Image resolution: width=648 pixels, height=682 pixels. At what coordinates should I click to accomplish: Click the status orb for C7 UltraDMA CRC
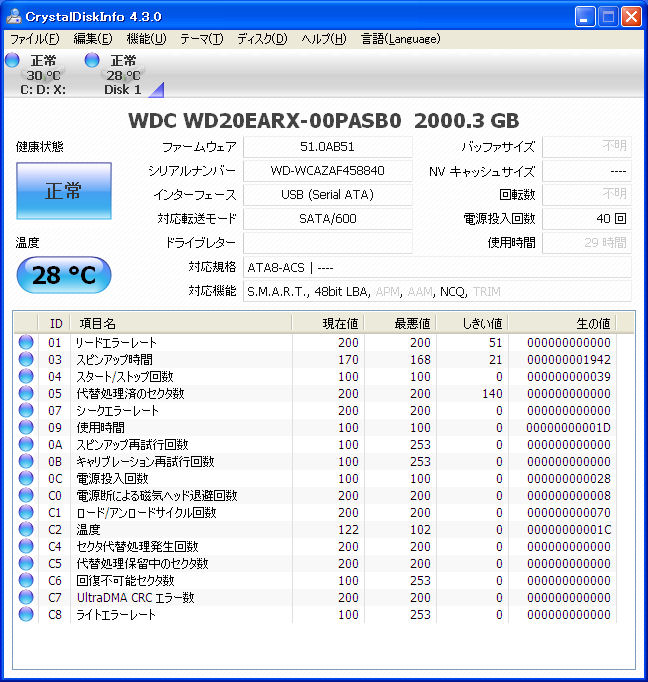[26, 597]
